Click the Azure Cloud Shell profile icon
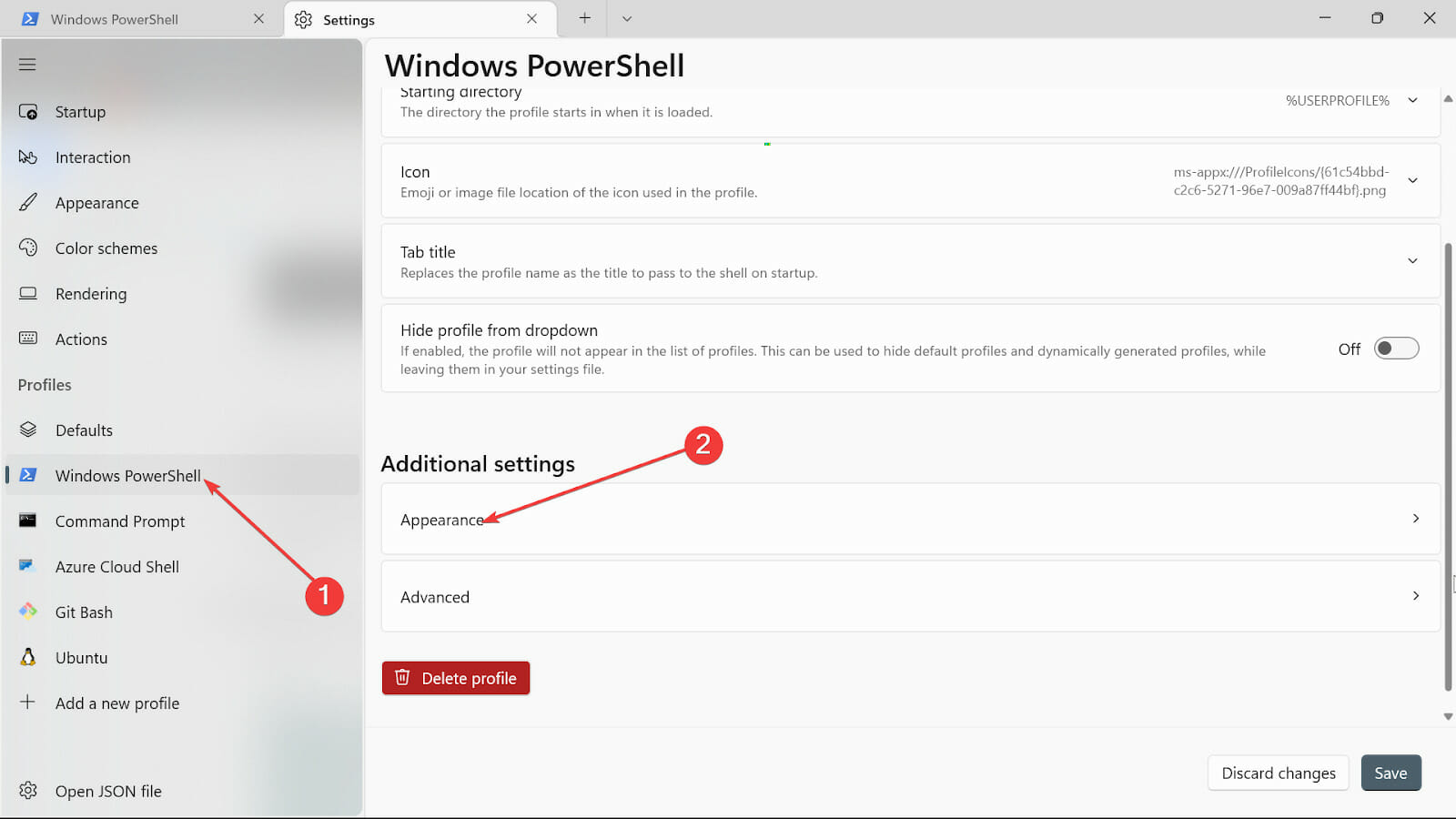The height and width of the screenshot is (819, 1456). click(27, 566)
